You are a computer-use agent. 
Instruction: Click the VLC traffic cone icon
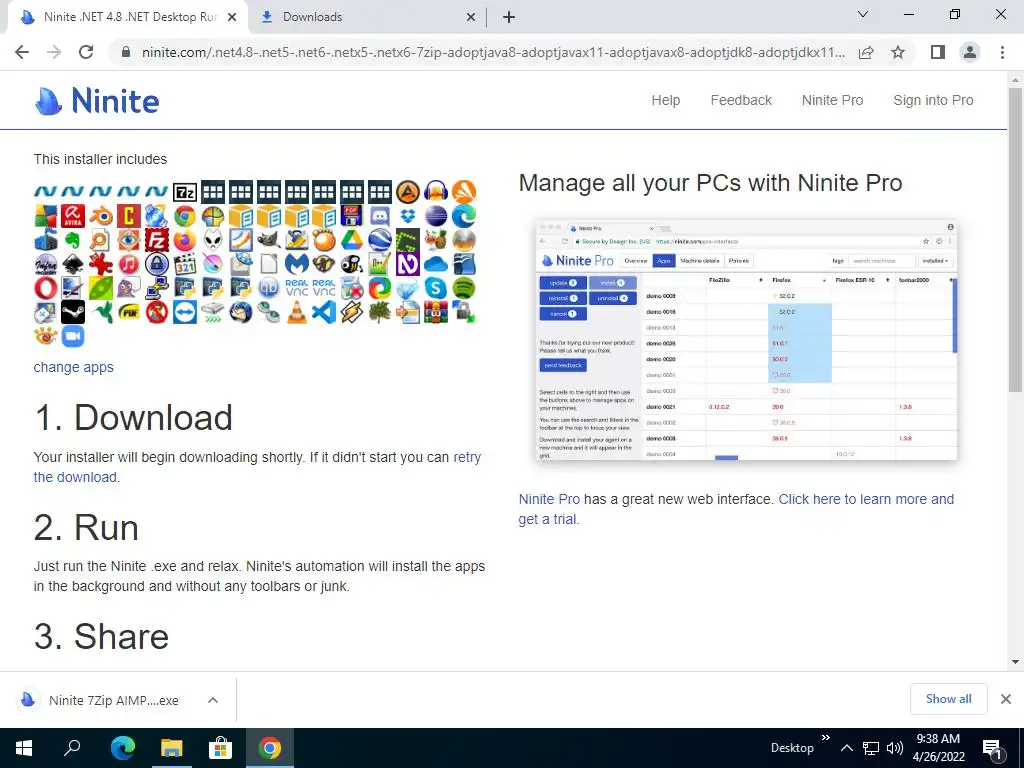(296, 312)
